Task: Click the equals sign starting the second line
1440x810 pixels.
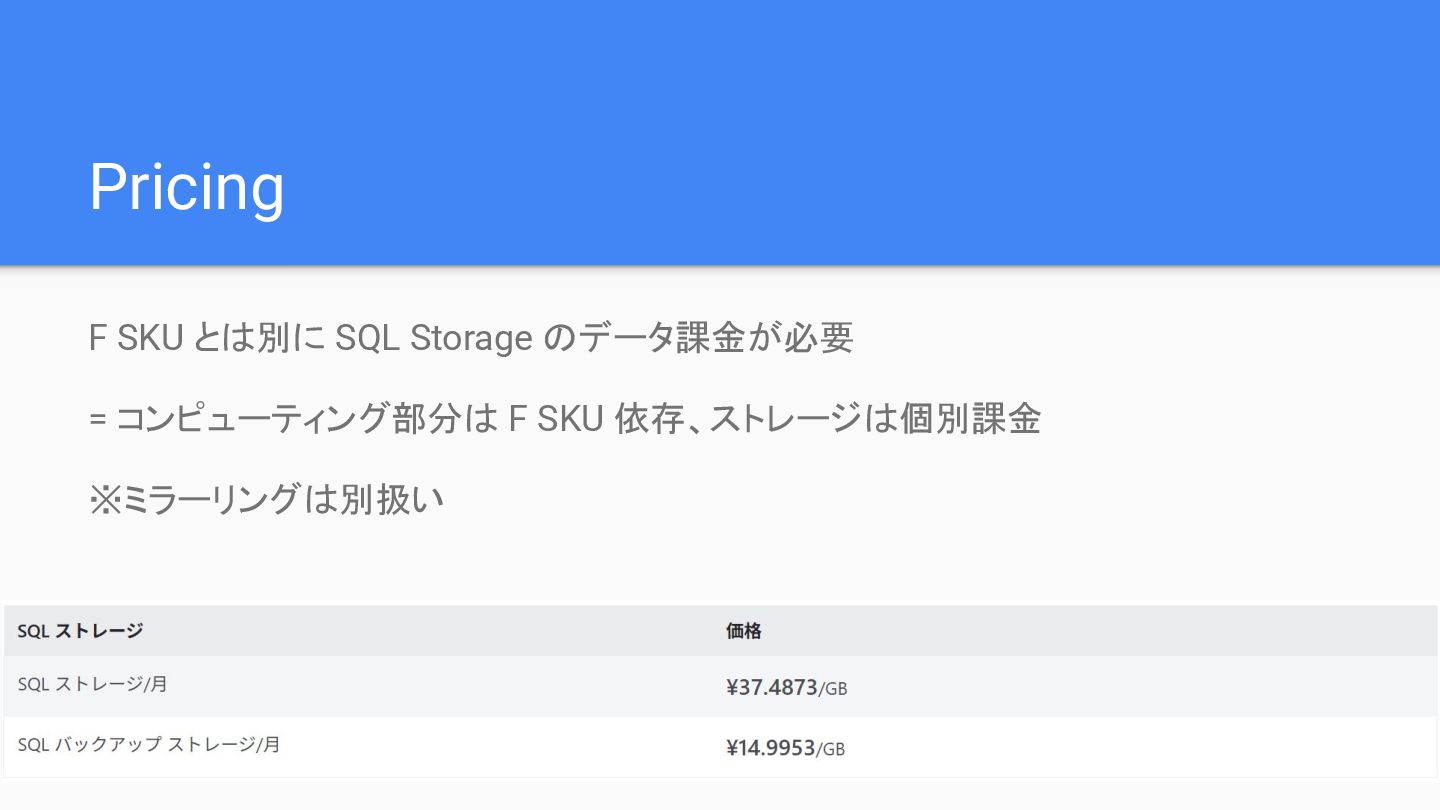Action: pyautogui.click(x=98, y=420)
